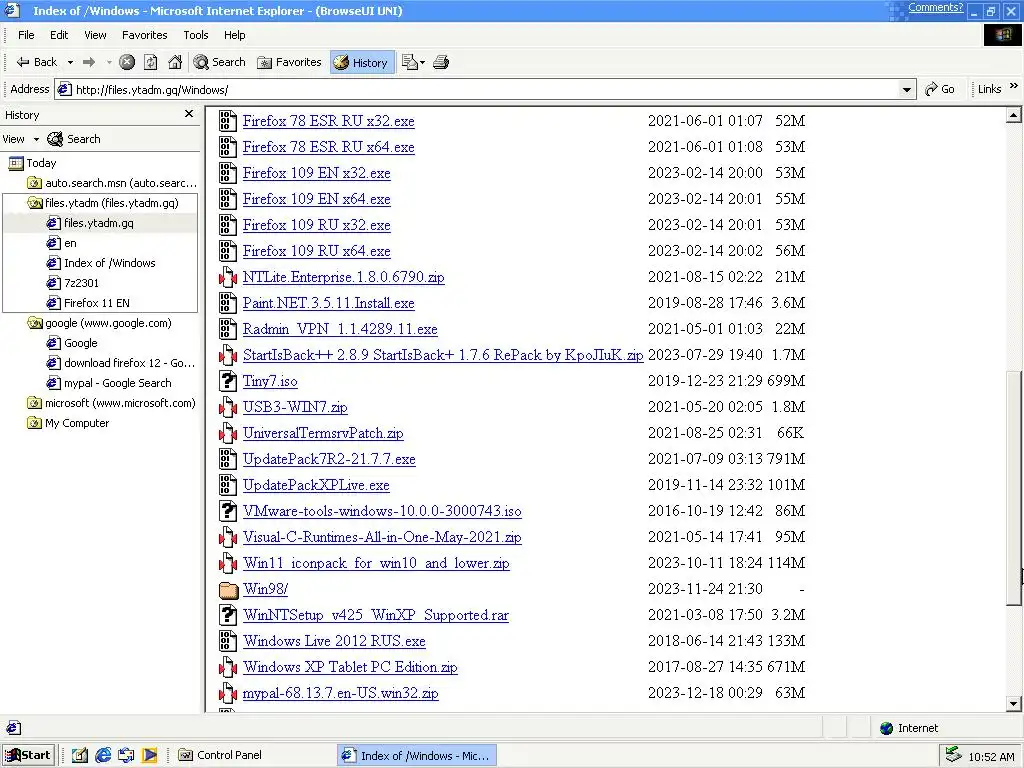Click the Forward arrow button
Viewport: 1024px width, 768px height.
click(x=89, y=62)
